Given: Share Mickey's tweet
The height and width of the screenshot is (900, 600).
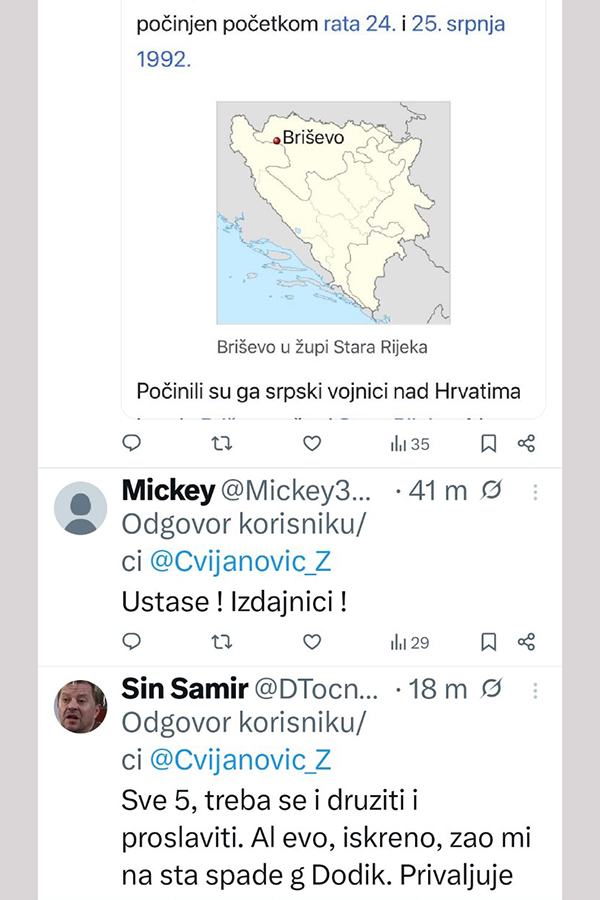Looking at the screenshot, I should [x=527, y=641].
